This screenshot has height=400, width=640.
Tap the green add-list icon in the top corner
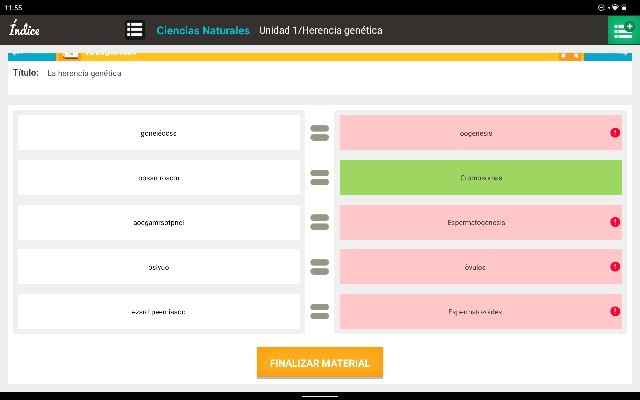(x=624, y=30)
